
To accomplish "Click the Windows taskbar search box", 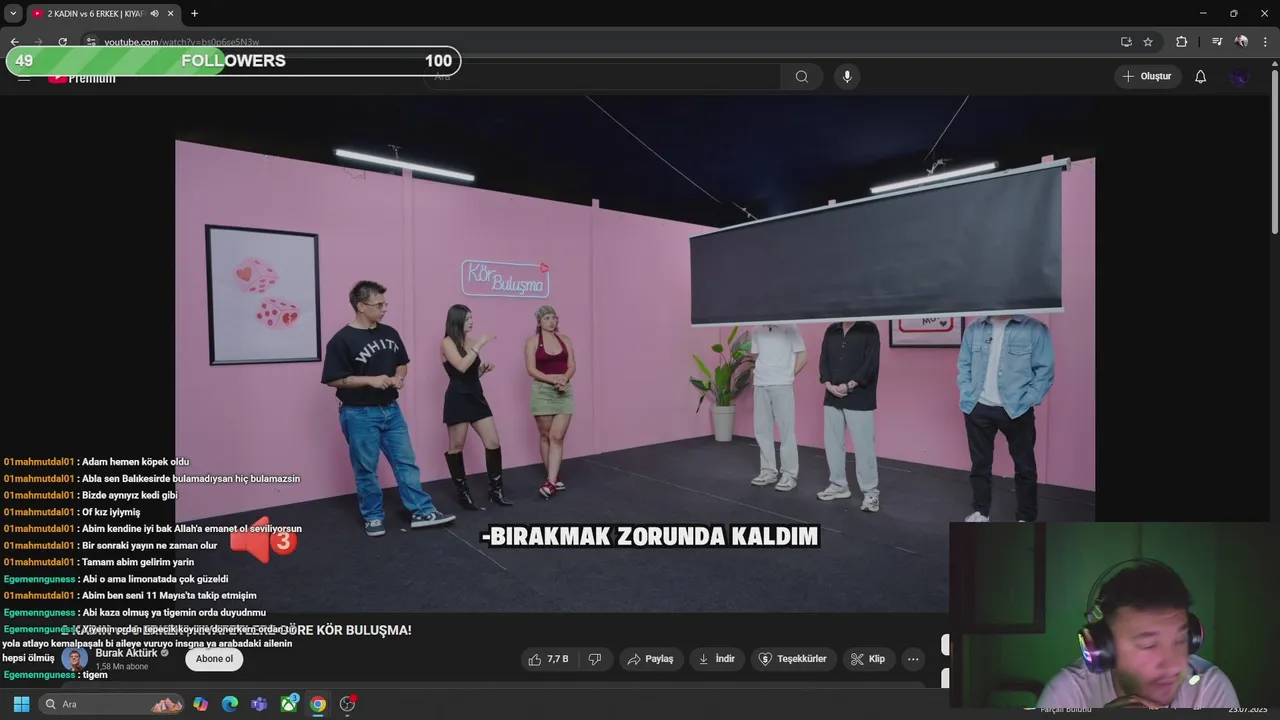I will [112, 704].
